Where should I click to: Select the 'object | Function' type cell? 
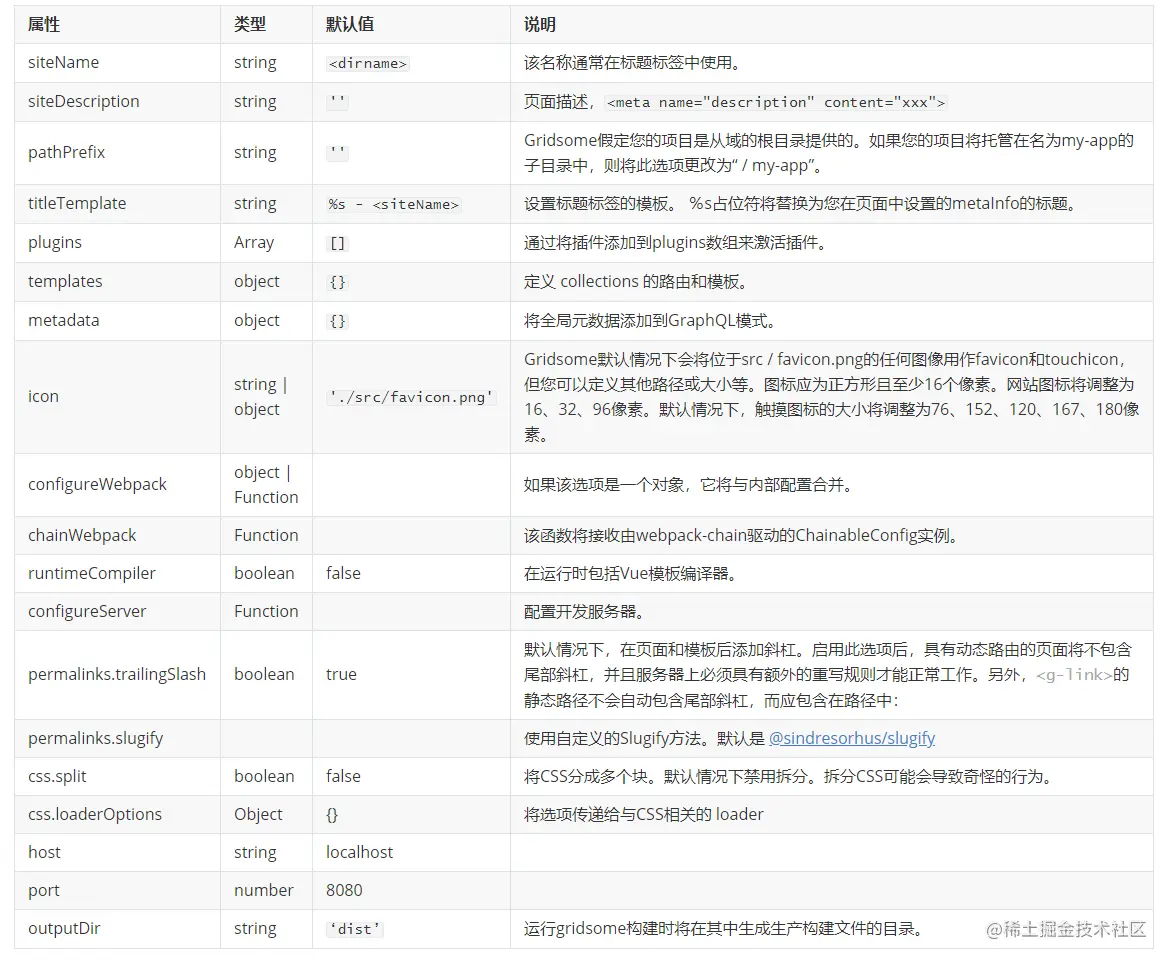[266, 484]
